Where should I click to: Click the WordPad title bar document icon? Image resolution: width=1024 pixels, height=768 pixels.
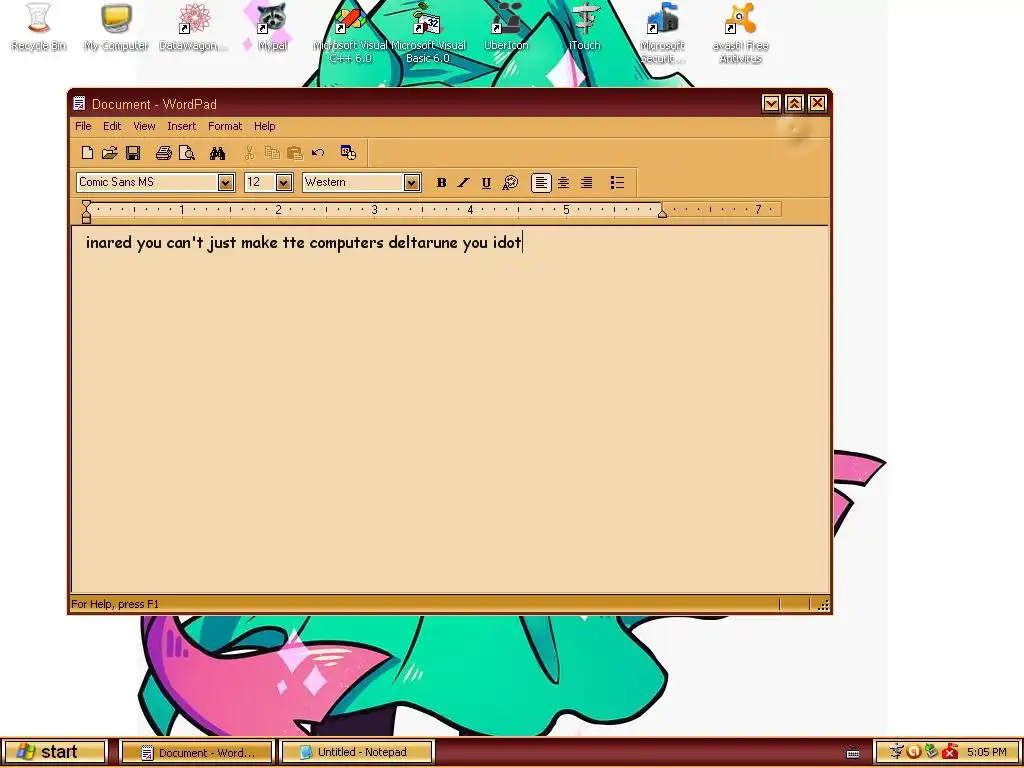click(x=79, y=104)
